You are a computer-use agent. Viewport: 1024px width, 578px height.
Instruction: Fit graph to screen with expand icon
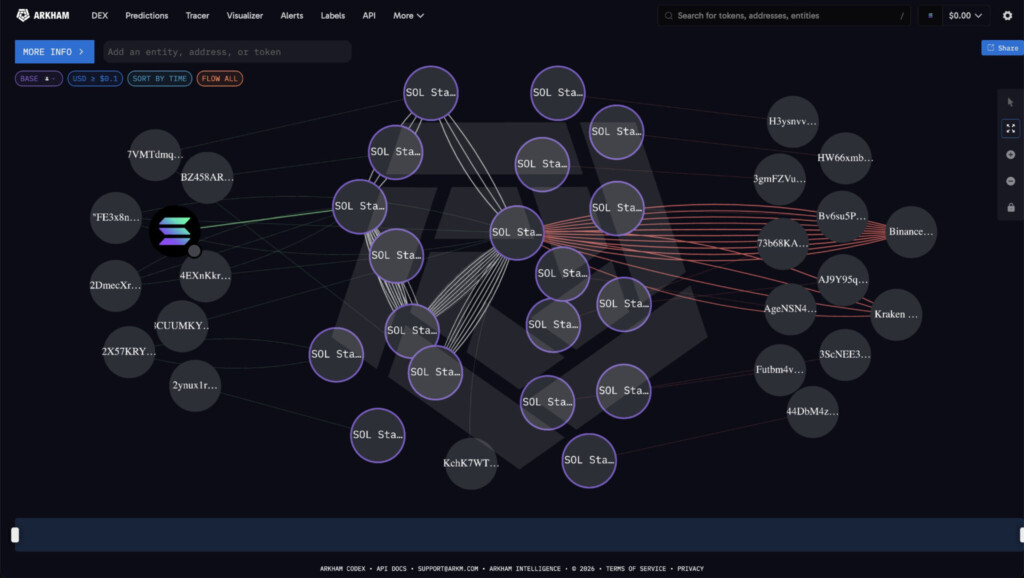click(1010, 129)
